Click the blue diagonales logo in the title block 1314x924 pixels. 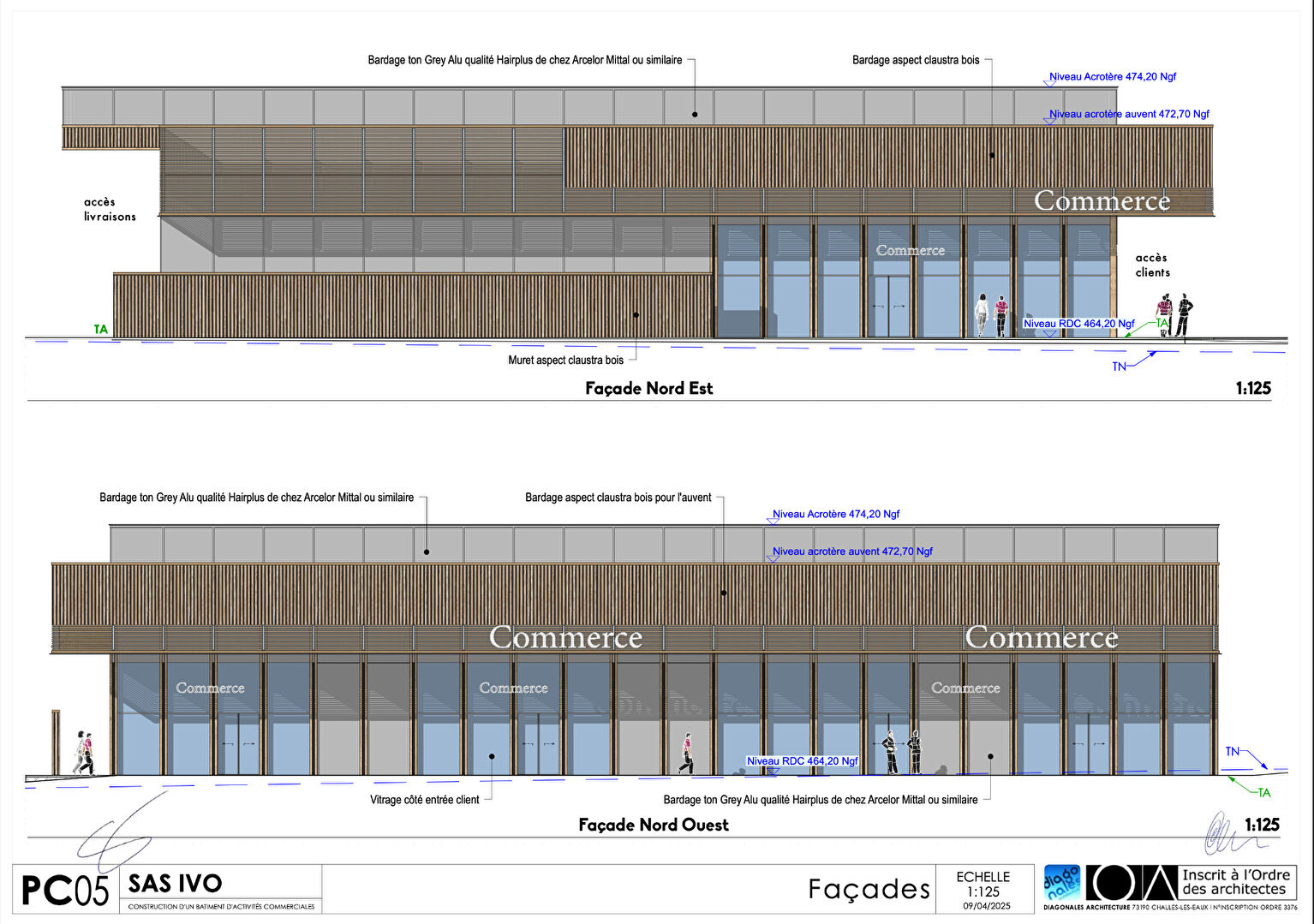pyautogui.click(x=1062, y=883)
